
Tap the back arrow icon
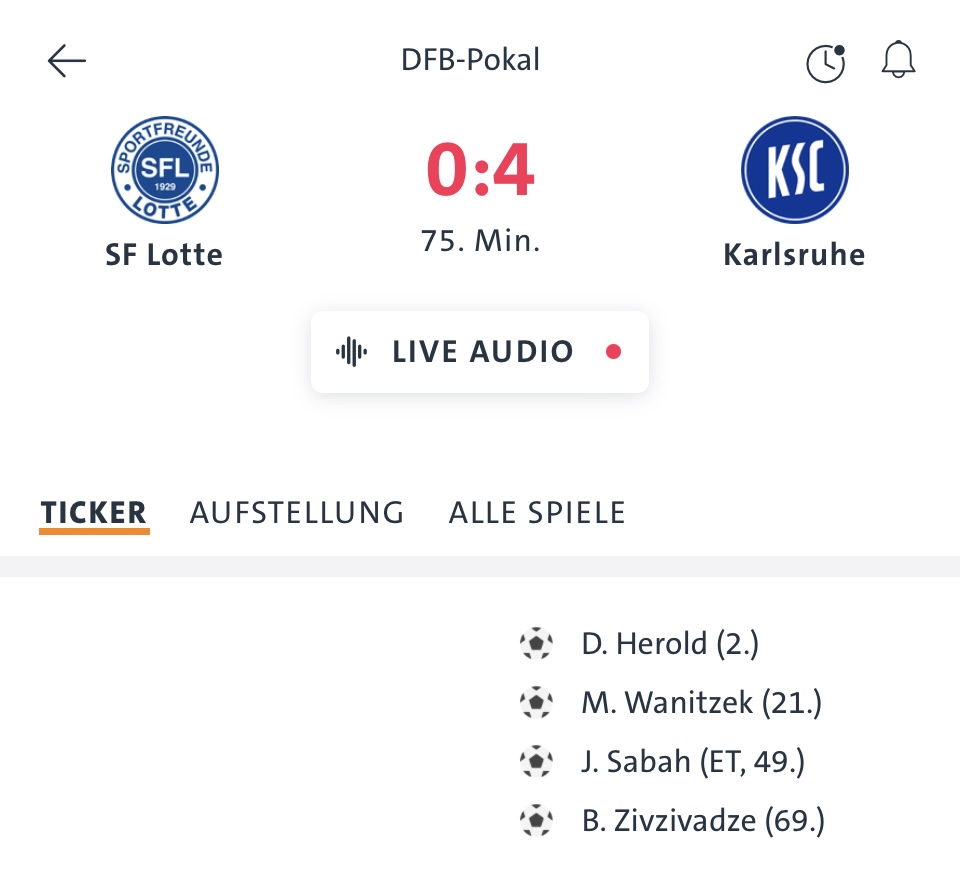[x=67, y=61]
